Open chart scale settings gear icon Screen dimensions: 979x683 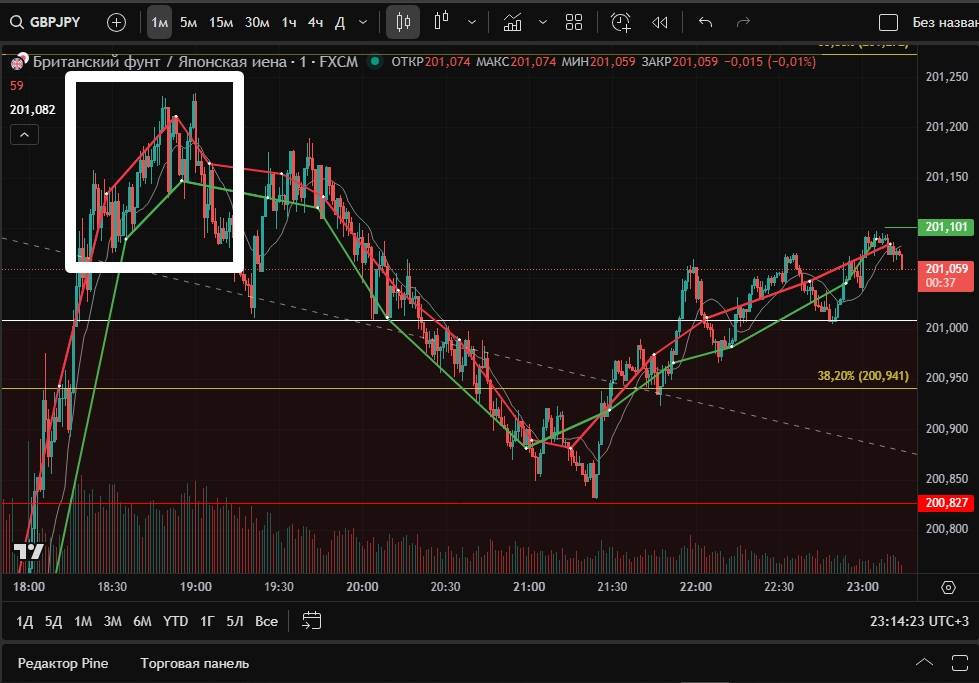point(948,587)
